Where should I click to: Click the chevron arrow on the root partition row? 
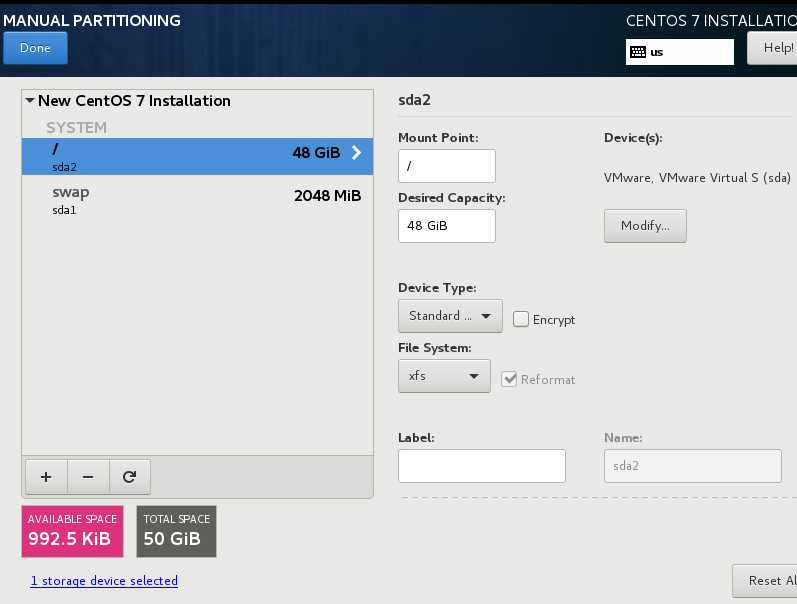point(357,153)
